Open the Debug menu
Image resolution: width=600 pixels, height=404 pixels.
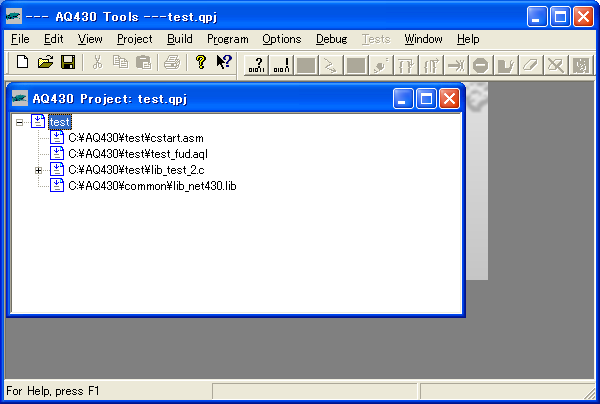[x=331, y=39]
